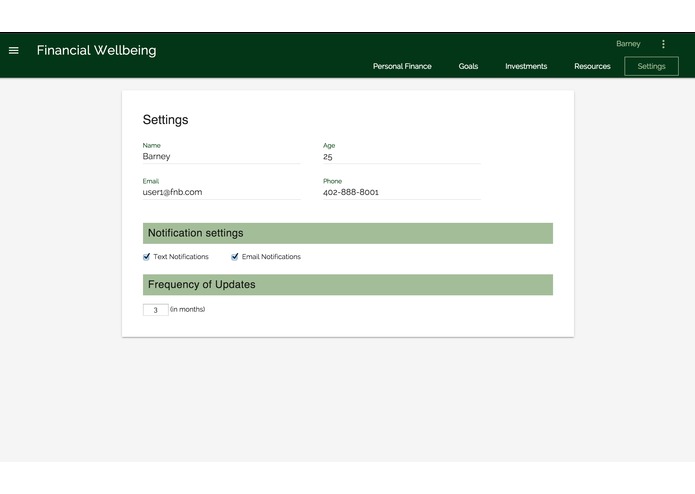Uncheck the Text Notifications checkbox
The width and height of the screenshot is (695, 494).
[x=146, y=257]
